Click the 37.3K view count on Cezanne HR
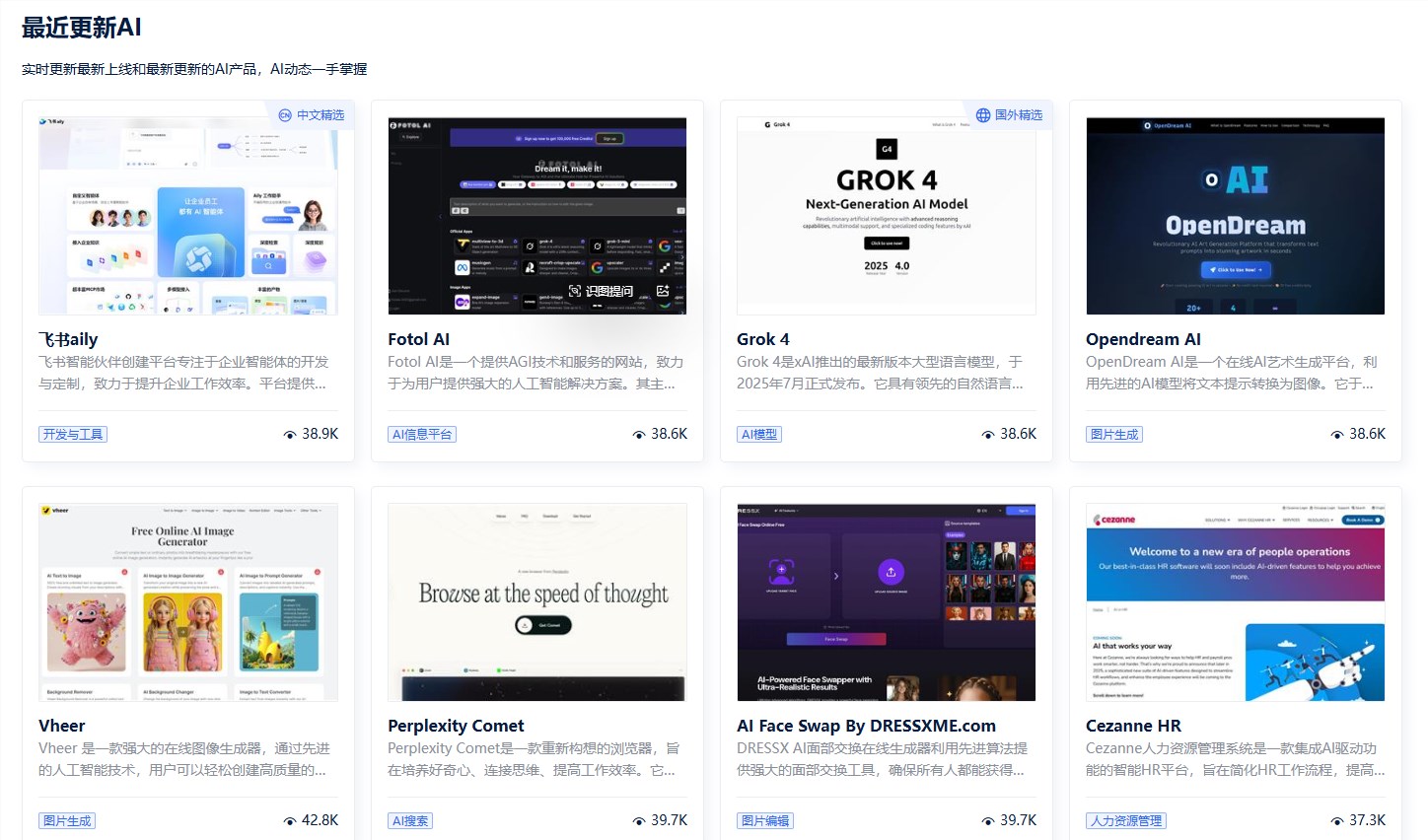1428x840 pixels. [x=1368, y=820]
